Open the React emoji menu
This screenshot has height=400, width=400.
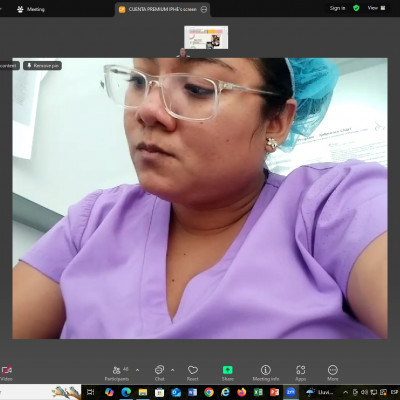(193, 373)
